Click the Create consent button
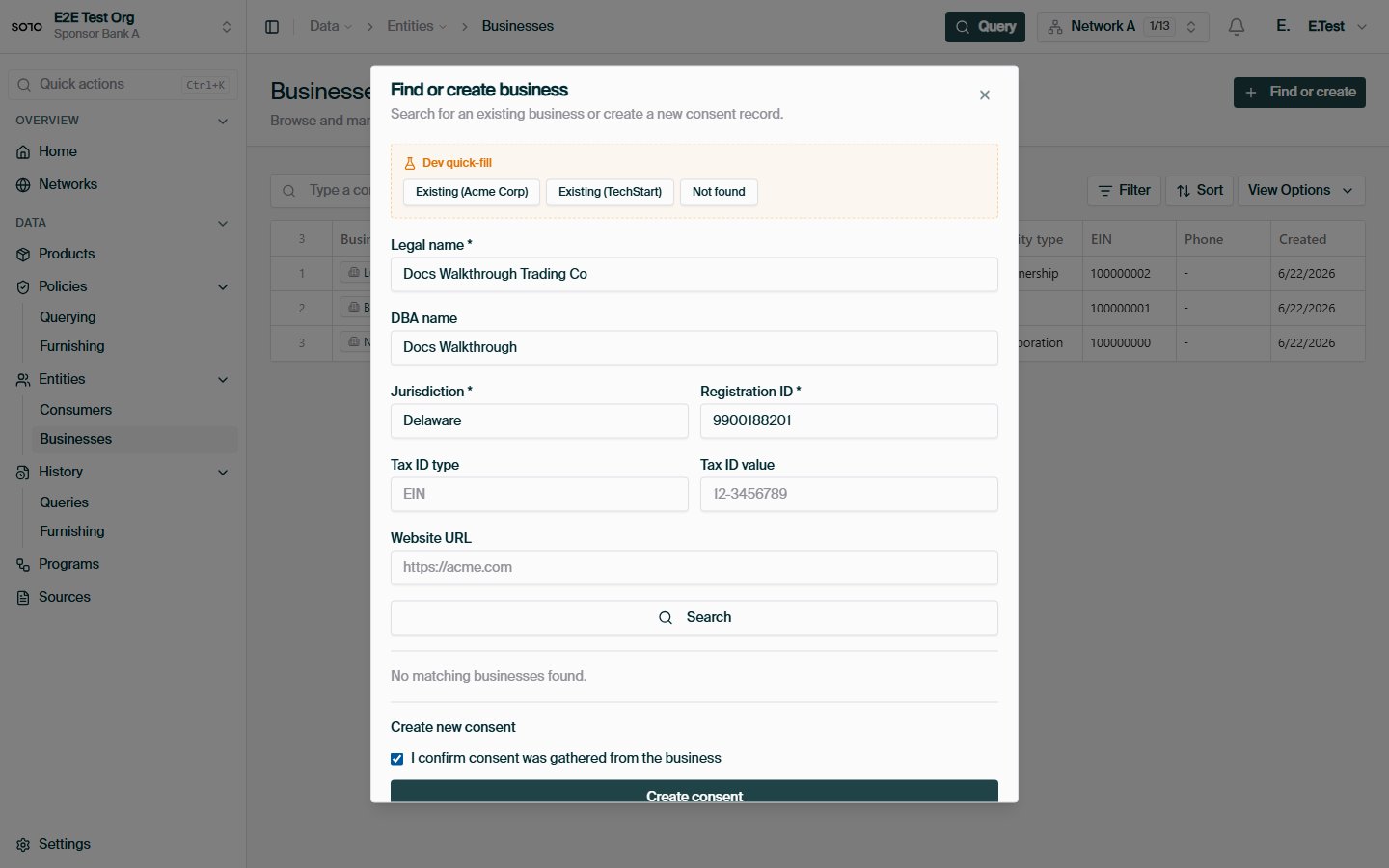 tap(694, 792)
